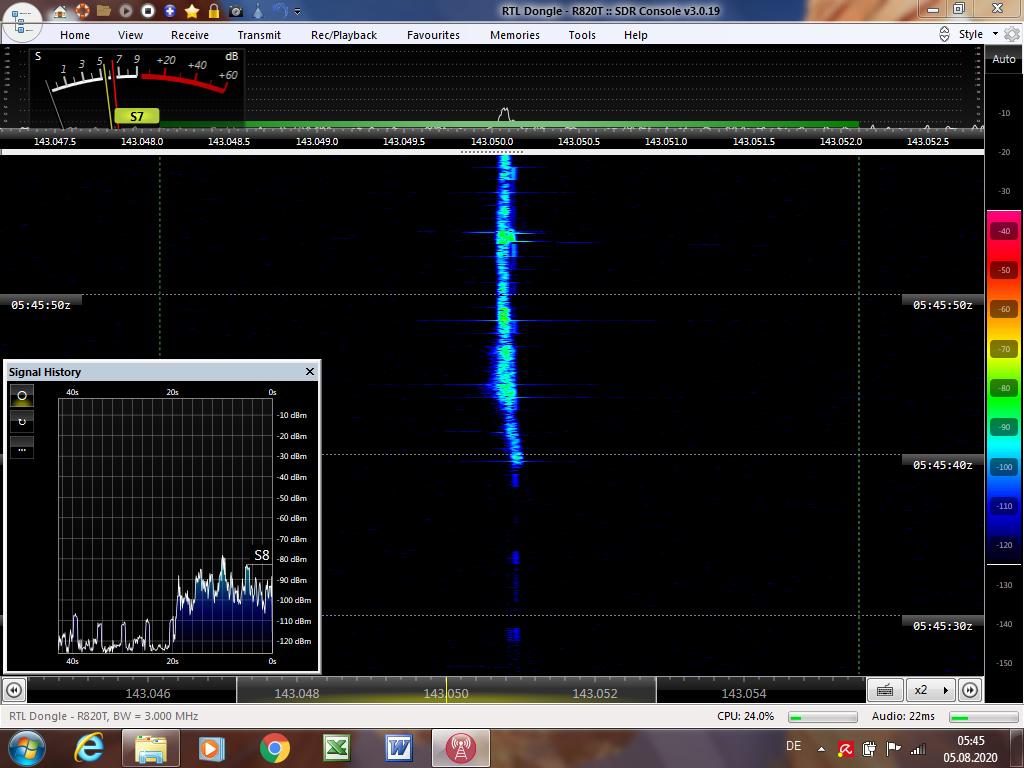The width and height of the screenshot is (1024, 768).
Task: Open the Home ribbon tab
Action: (75, 35)
